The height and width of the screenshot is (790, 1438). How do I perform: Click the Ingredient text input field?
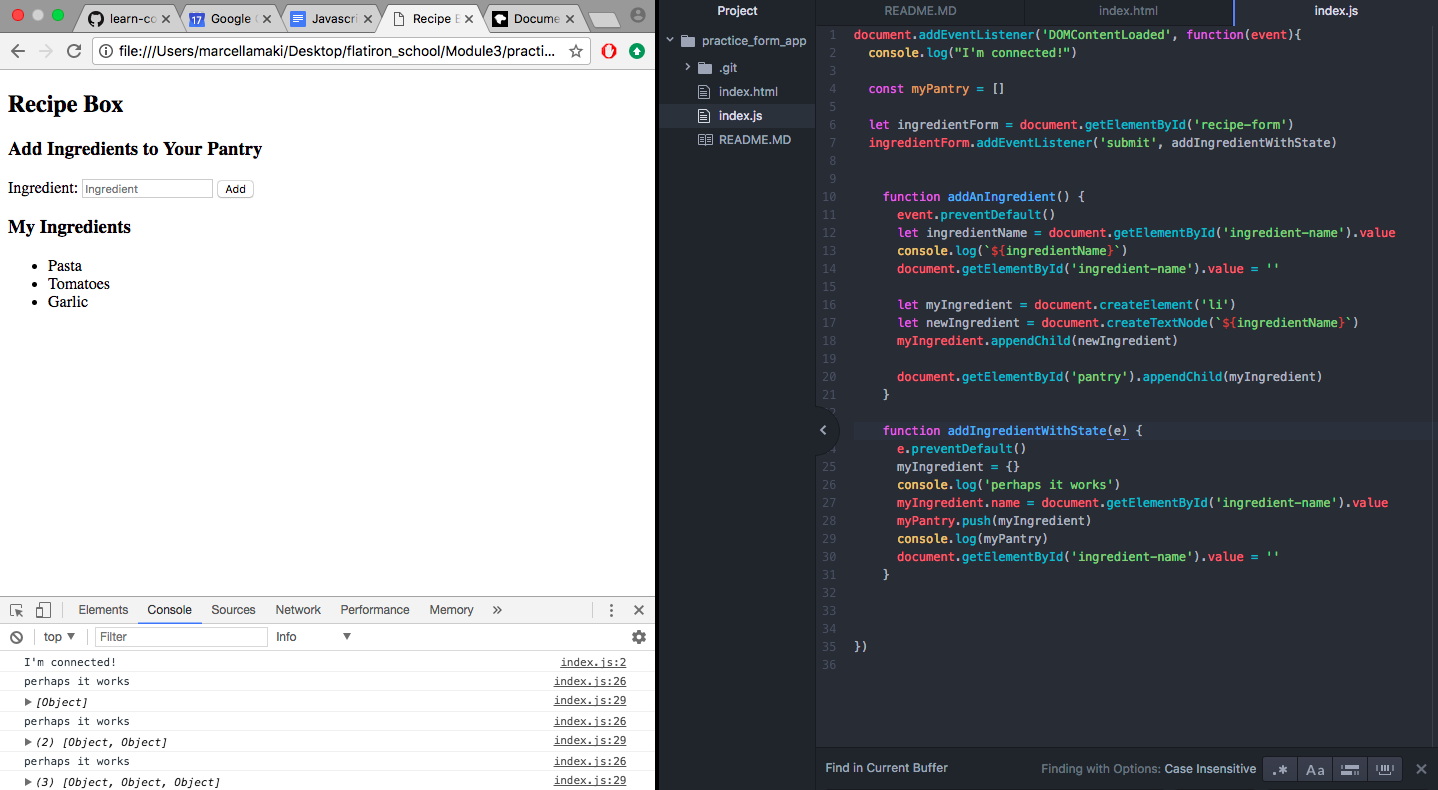pyautogui.click(x=147, y=189)
